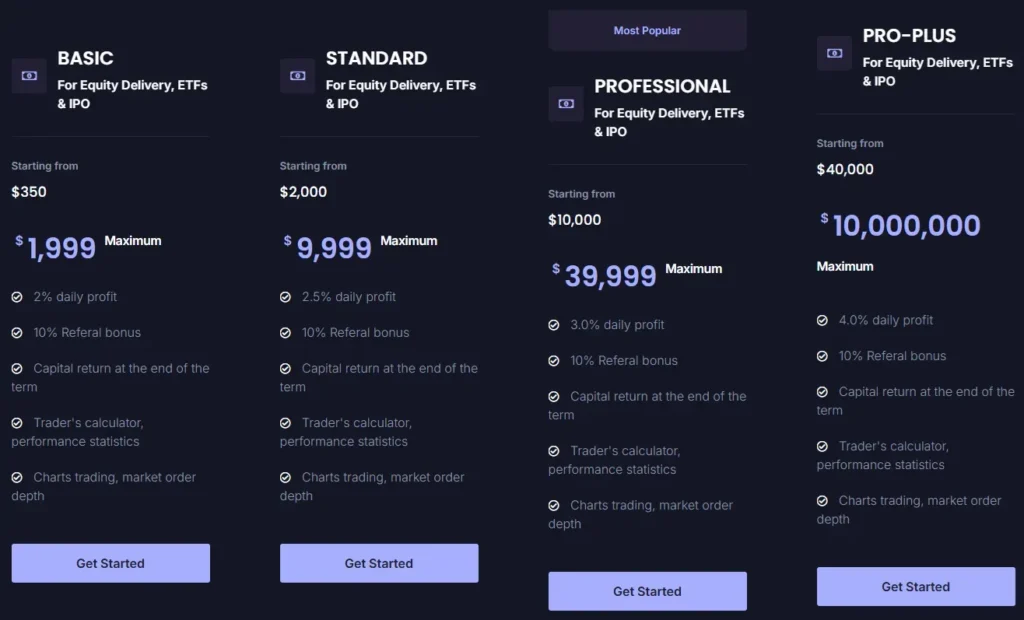This screenshot has height=620, width=1024.
Task: Click the $10,000,000 maximum amount
Action: click(x=900, y=225)
